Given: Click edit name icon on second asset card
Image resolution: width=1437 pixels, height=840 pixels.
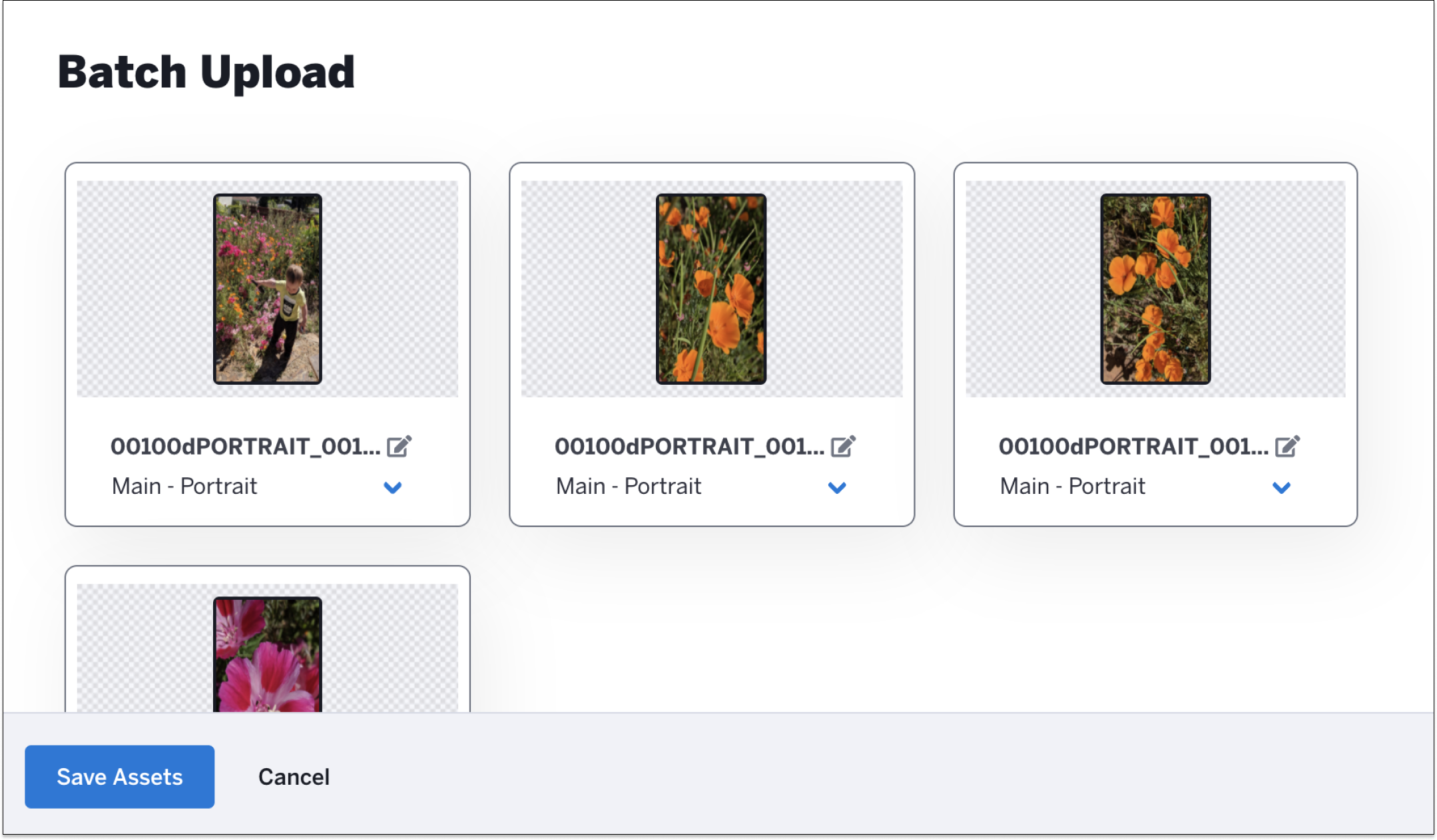Looking at the screenshot, I should [x=843, y=446].
